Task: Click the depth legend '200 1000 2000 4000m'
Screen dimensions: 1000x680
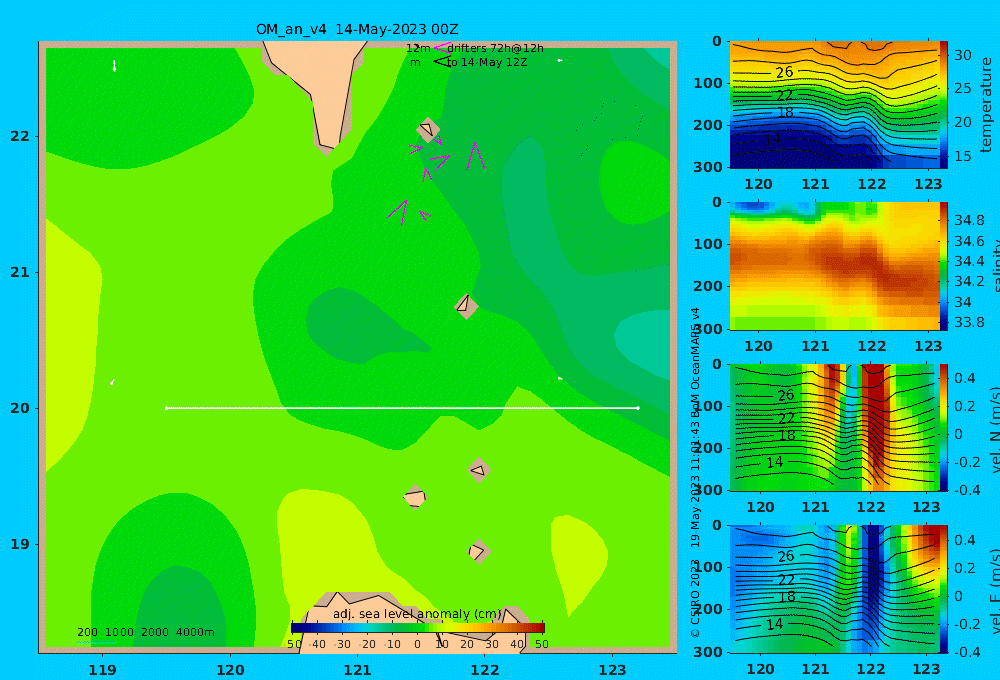Action: 146,632
